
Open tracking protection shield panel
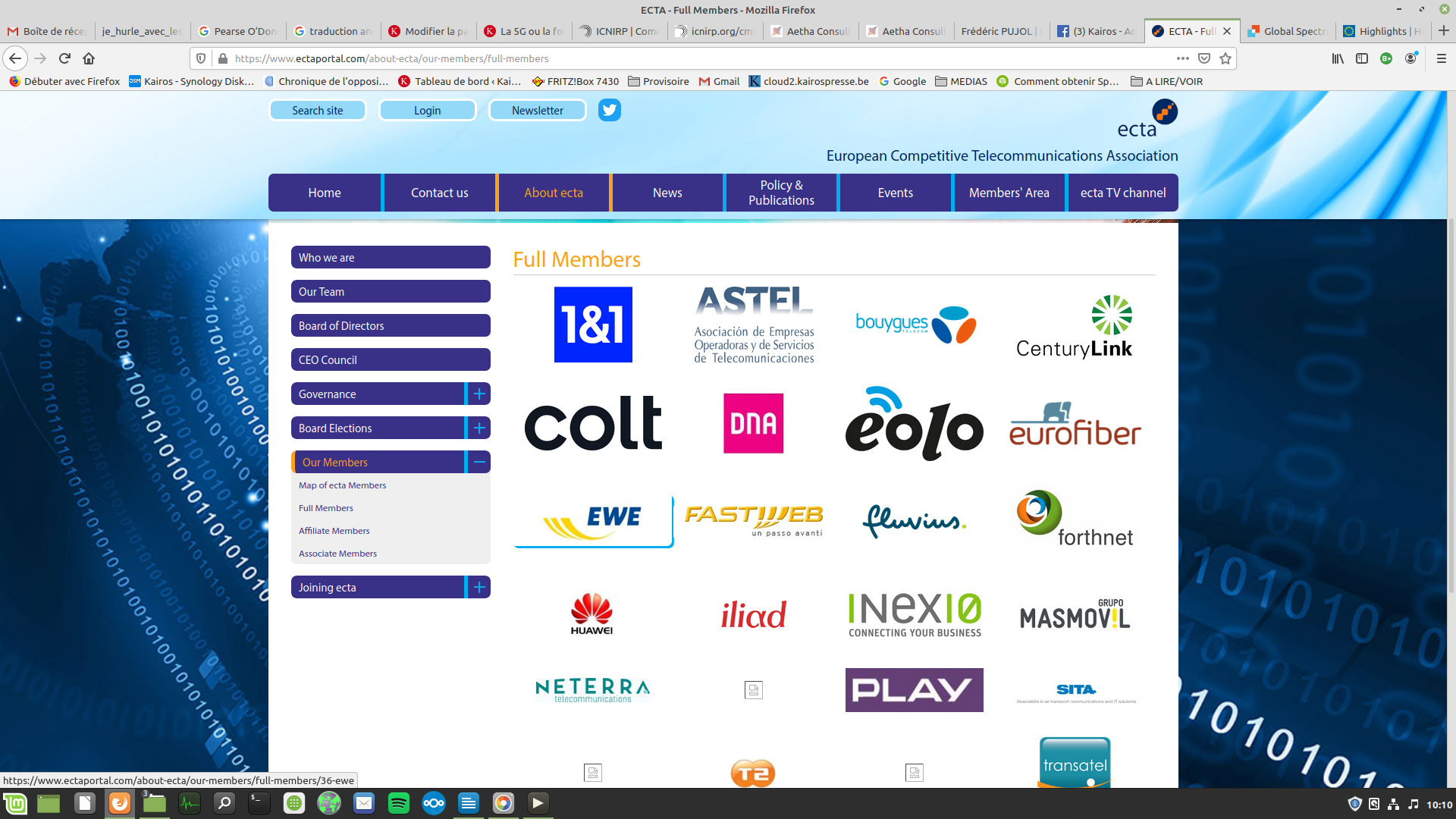[x=201, y=58]
